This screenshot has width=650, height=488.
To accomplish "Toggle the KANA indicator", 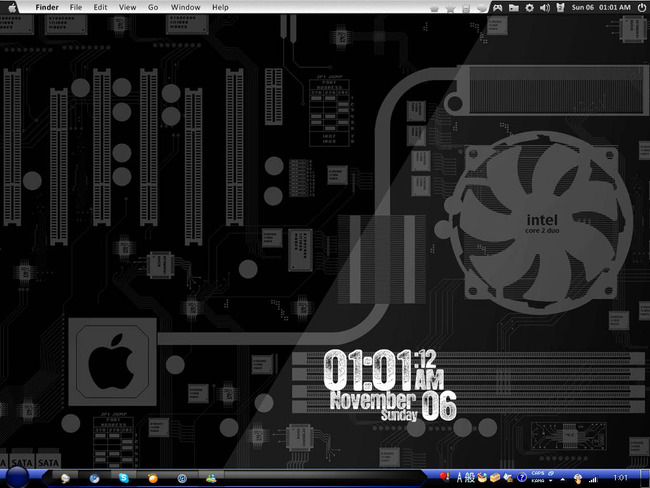I will (538, 481).
